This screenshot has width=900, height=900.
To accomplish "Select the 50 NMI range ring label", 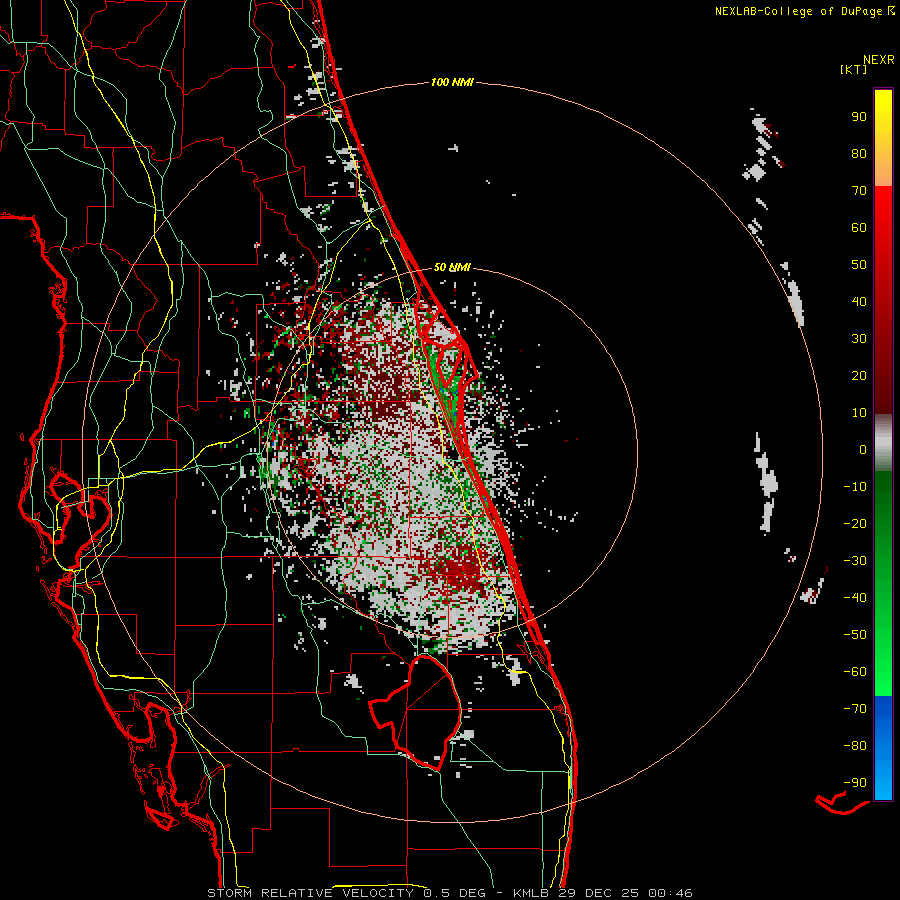I will (x=452, y=267).
